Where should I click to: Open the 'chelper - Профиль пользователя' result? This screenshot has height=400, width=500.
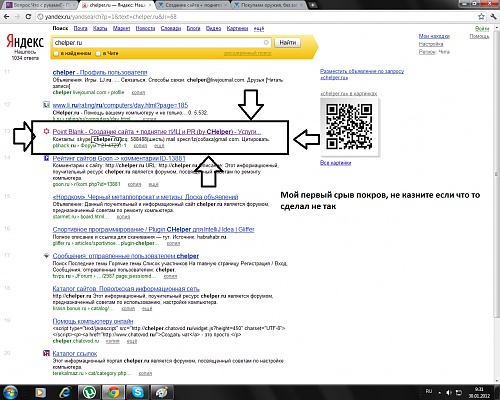(x=100, y=72)
